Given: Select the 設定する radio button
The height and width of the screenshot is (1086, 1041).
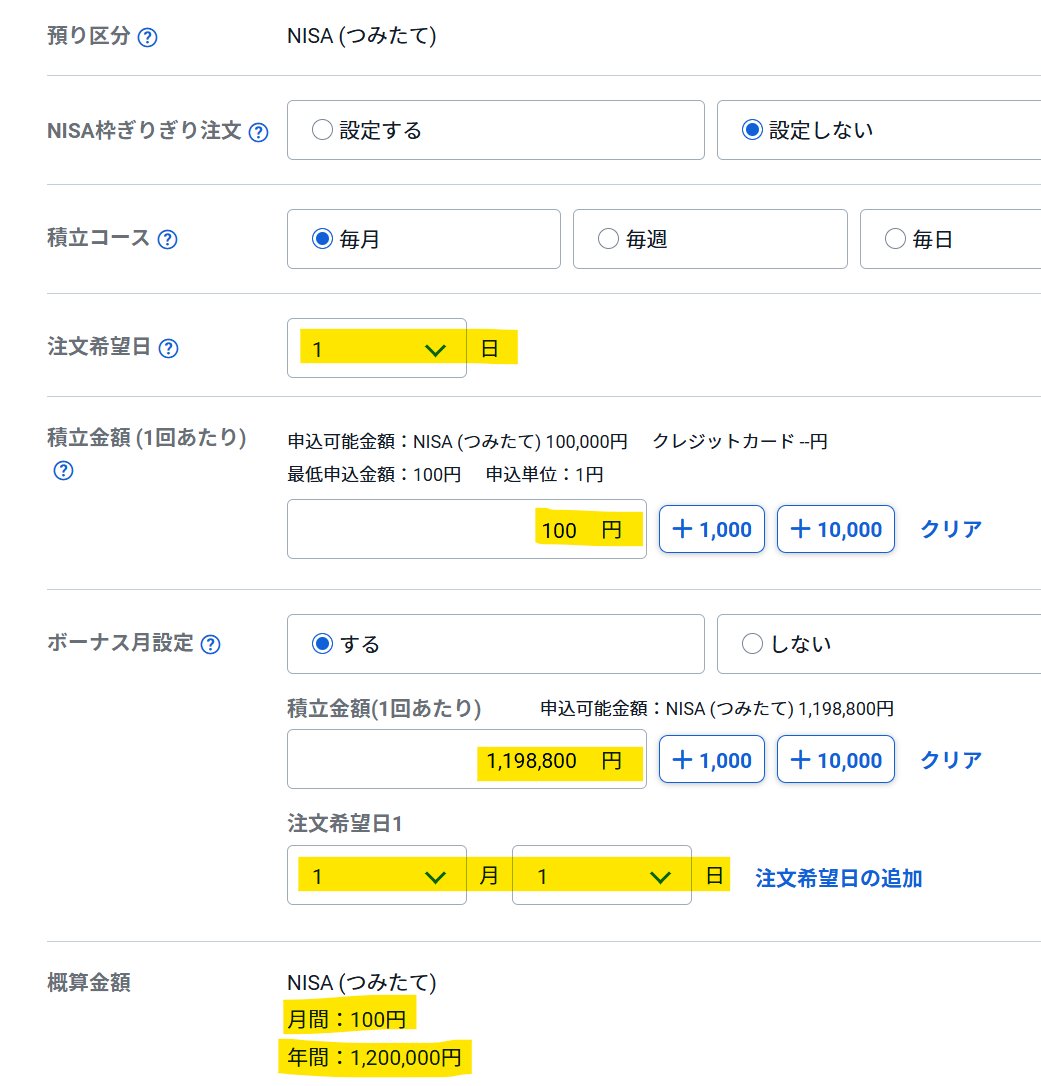Looking at the screenshot, I should [321, 130].
